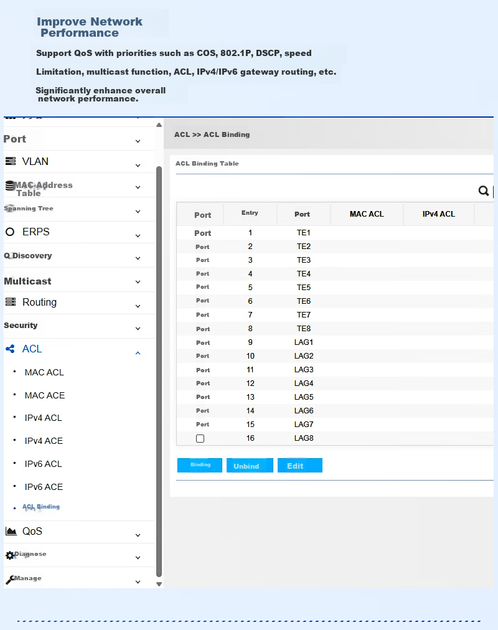498x630 pixels.
Task: Click the Routing menu icon
Action: tap(10, 302)
